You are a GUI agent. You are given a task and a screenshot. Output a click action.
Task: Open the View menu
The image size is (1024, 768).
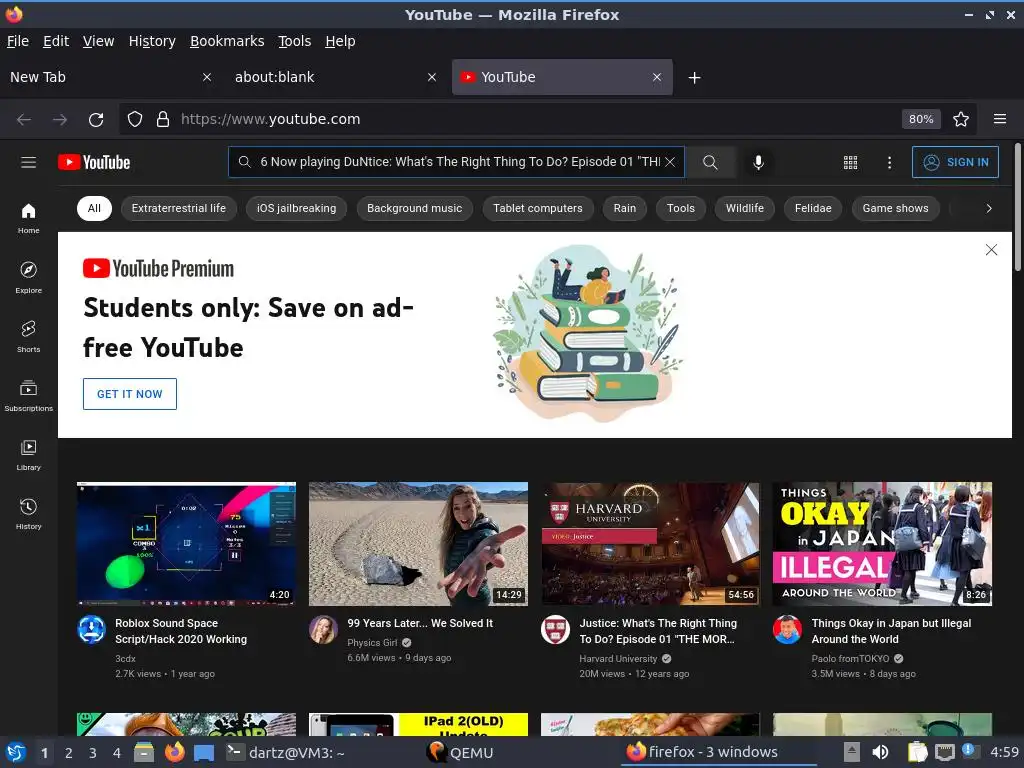click(98, 41)
